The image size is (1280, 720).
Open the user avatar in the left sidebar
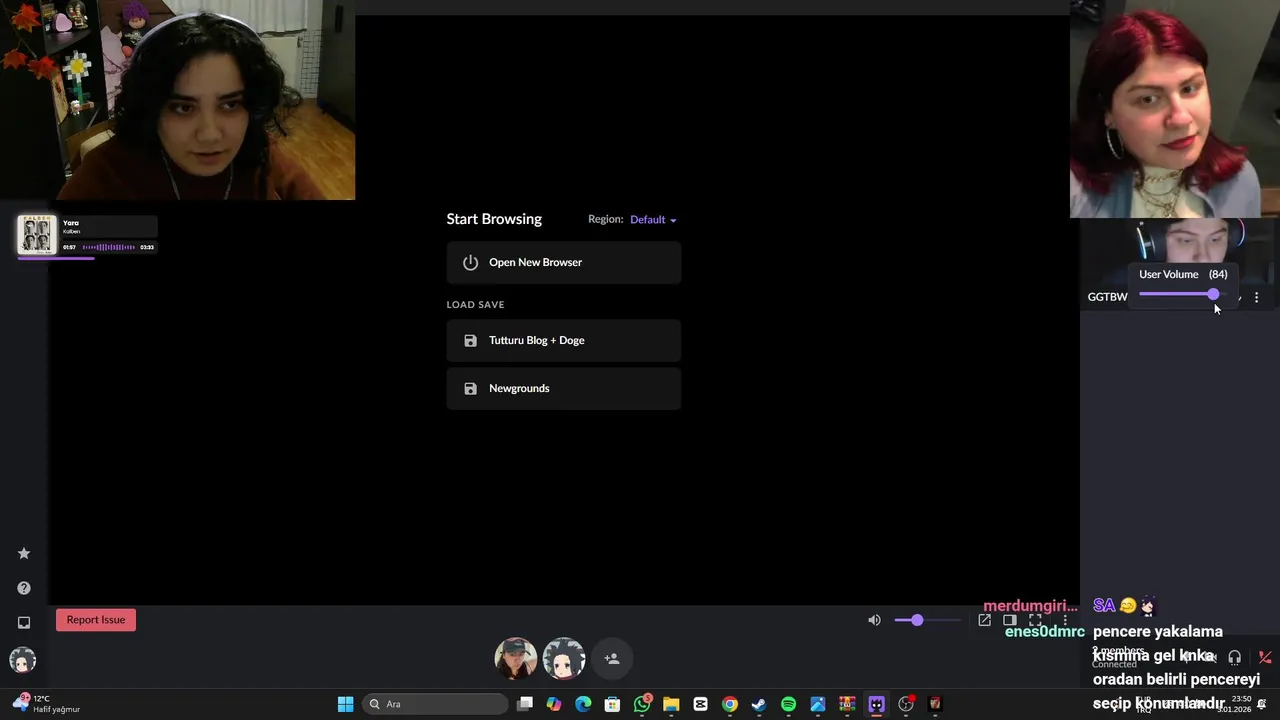[x=22, y=660]
